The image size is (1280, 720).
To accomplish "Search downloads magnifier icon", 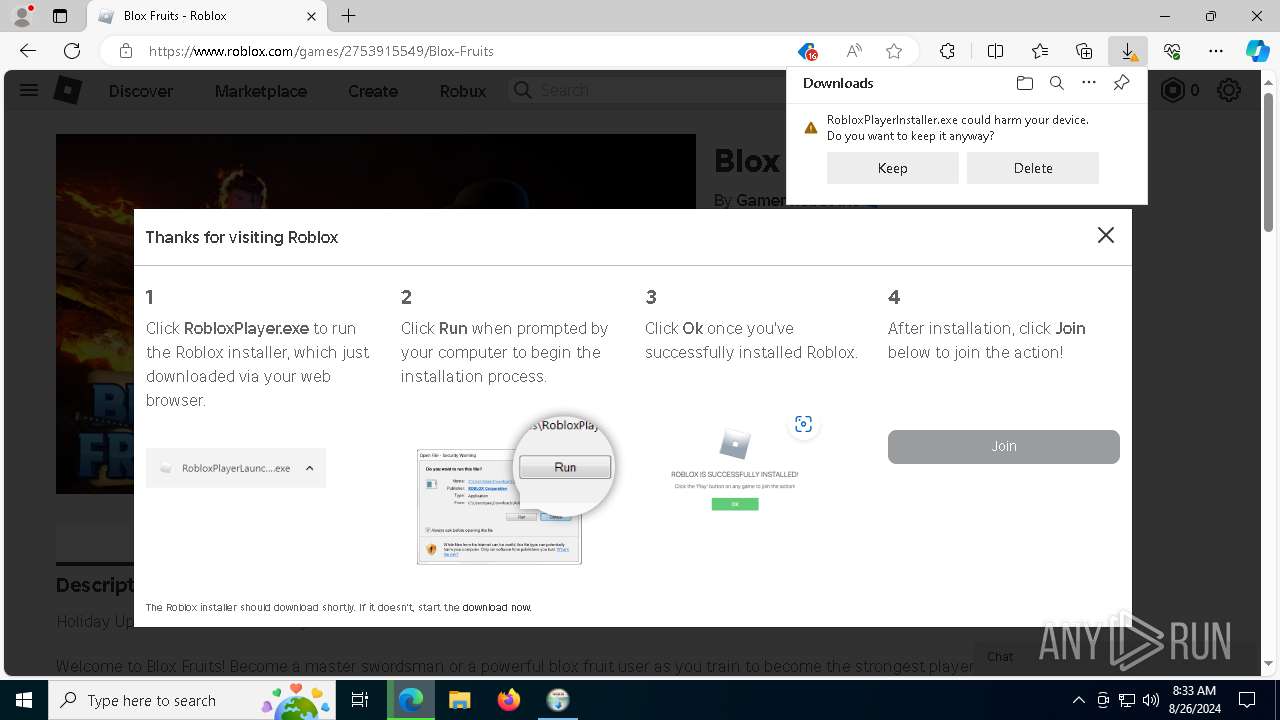I will click(x=1057, y=83).
